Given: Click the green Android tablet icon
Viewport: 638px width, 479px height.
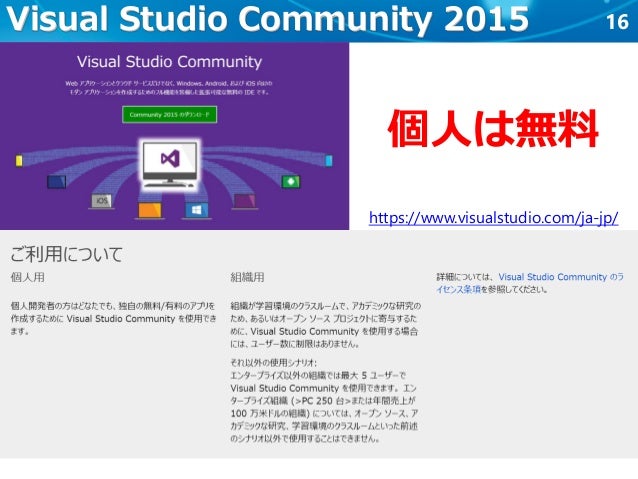Looking at the screenshot, I should 291,181.
